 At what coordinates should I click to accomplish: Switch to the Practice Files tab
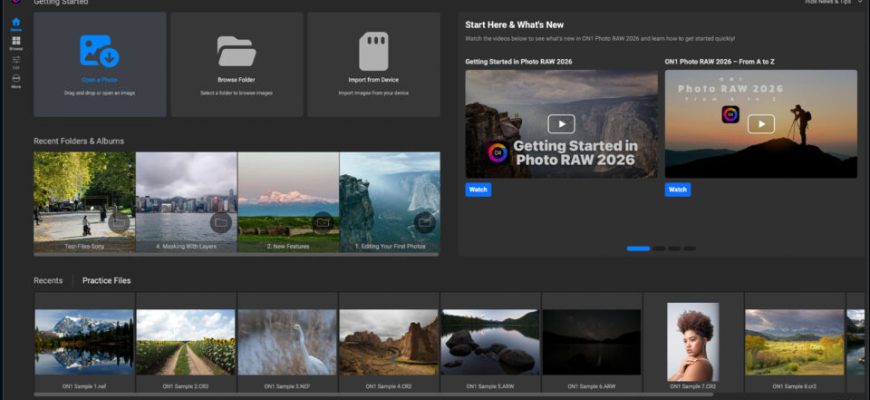point(107,281)
